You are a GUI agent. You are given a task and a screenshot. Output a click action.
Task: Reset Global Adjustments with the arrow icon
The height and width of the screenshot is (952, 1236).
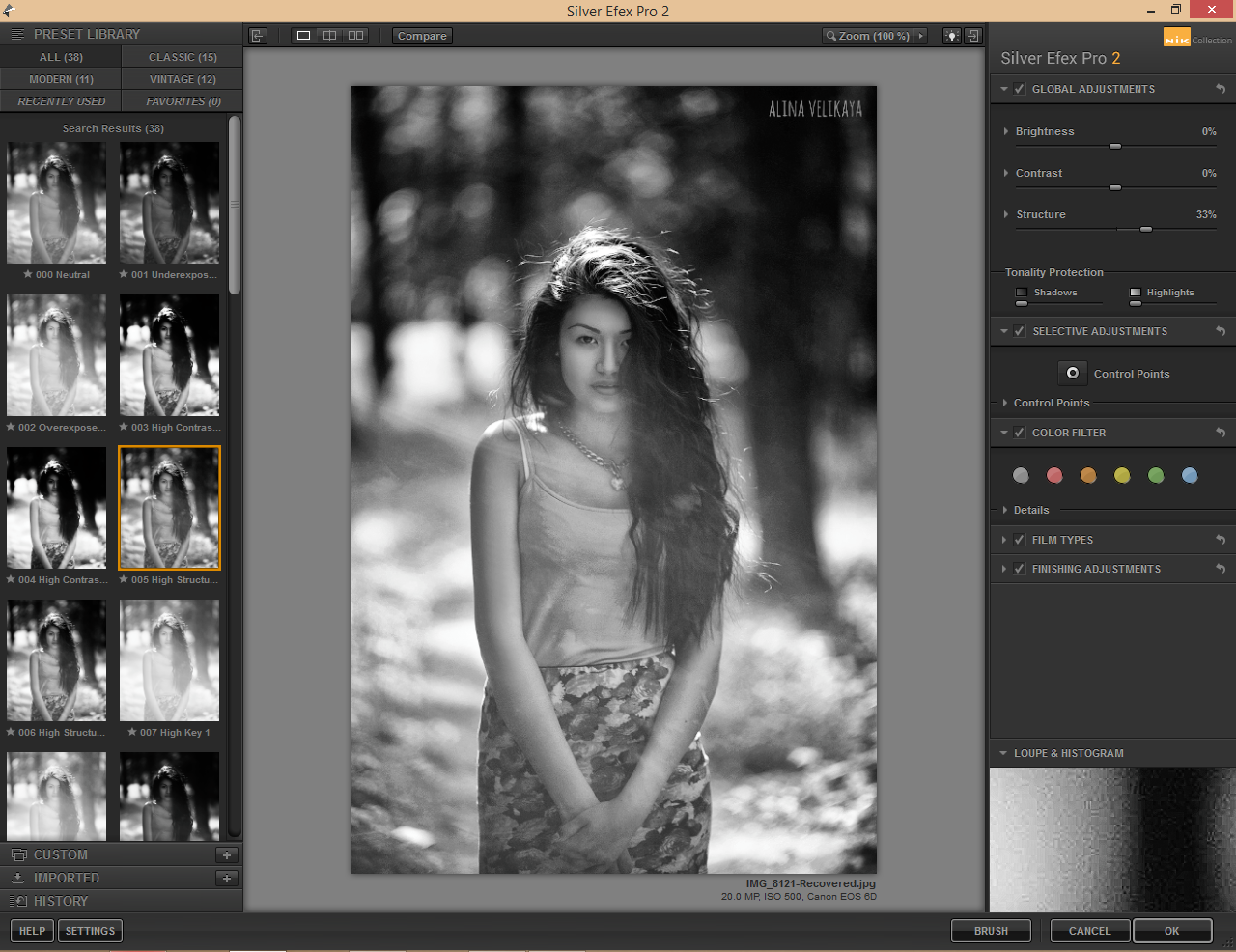pyautogui.click(x=1221, y=89)
